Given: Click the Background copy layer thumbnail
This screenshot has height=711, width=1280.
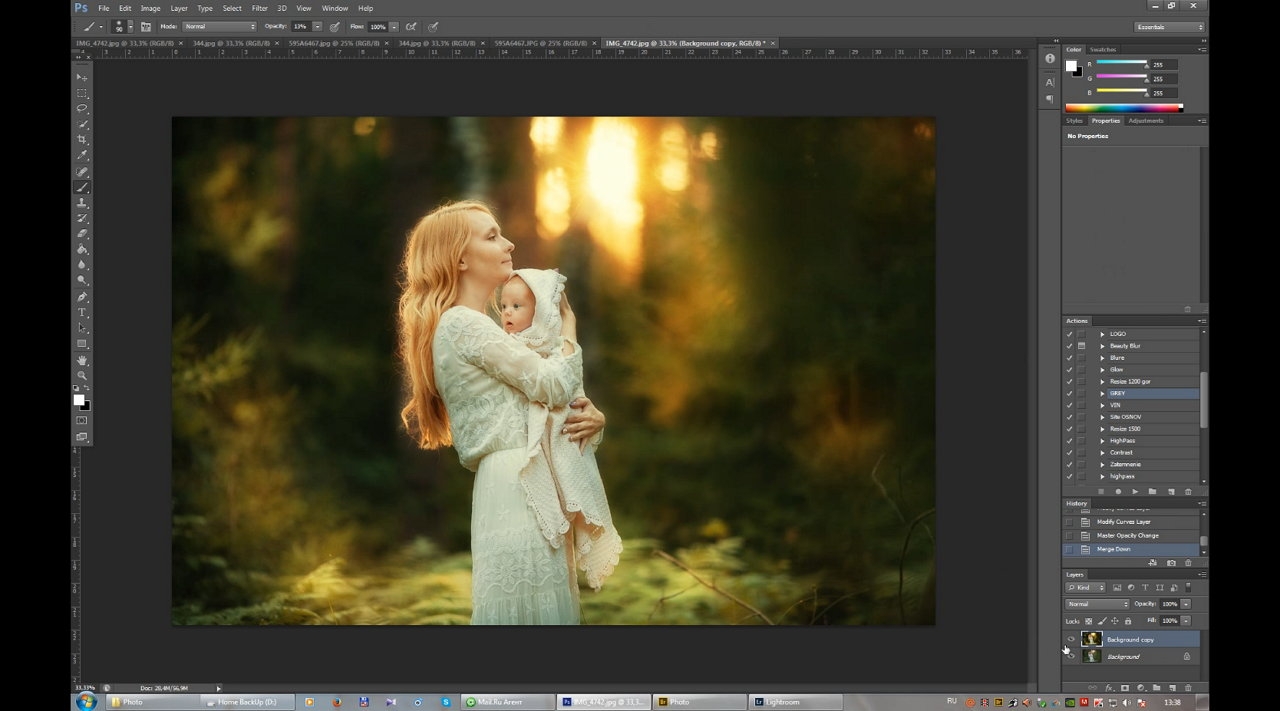Looking at the screenshot, I should point(1091,640).
